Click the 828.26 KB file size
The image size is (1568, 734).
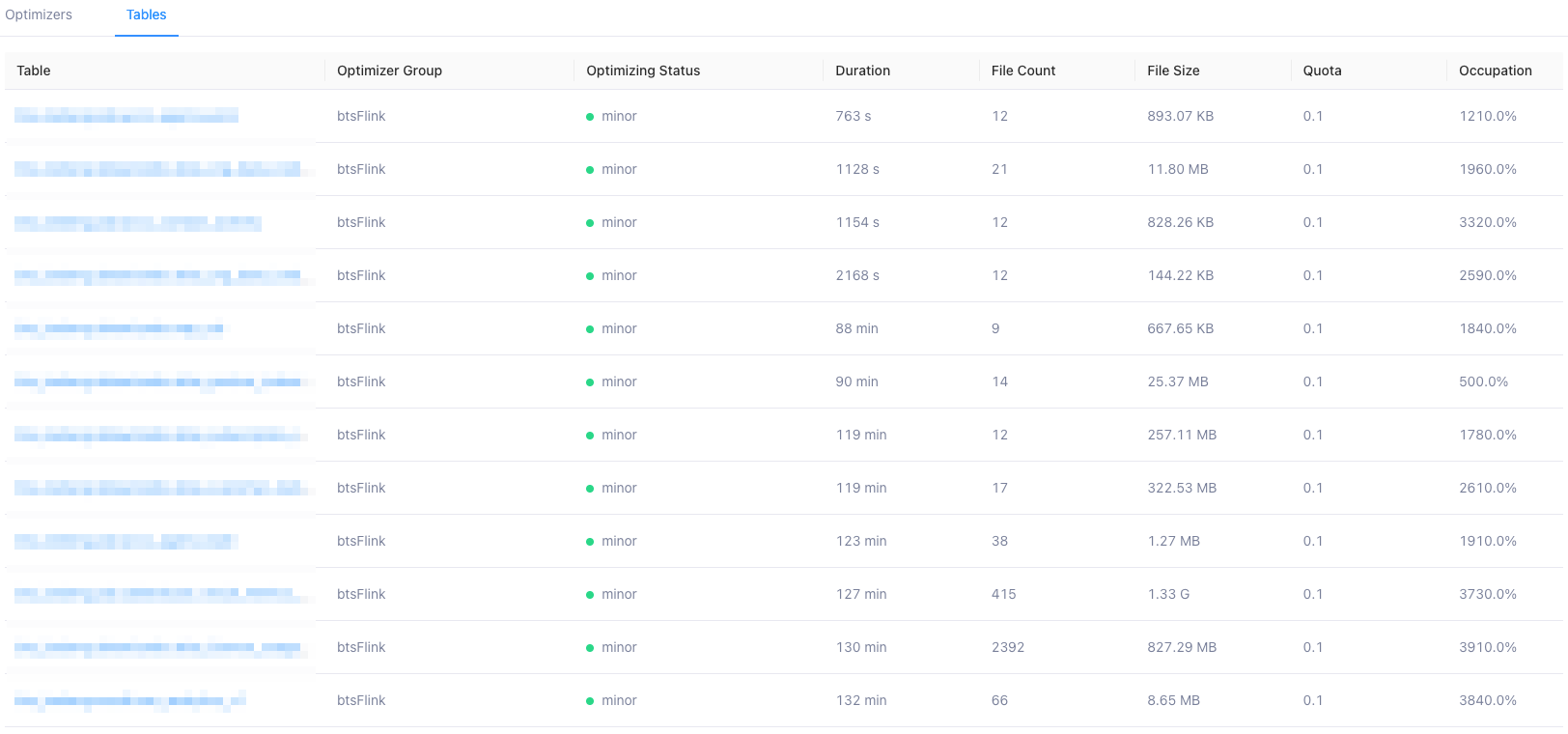click(1181, 222)
